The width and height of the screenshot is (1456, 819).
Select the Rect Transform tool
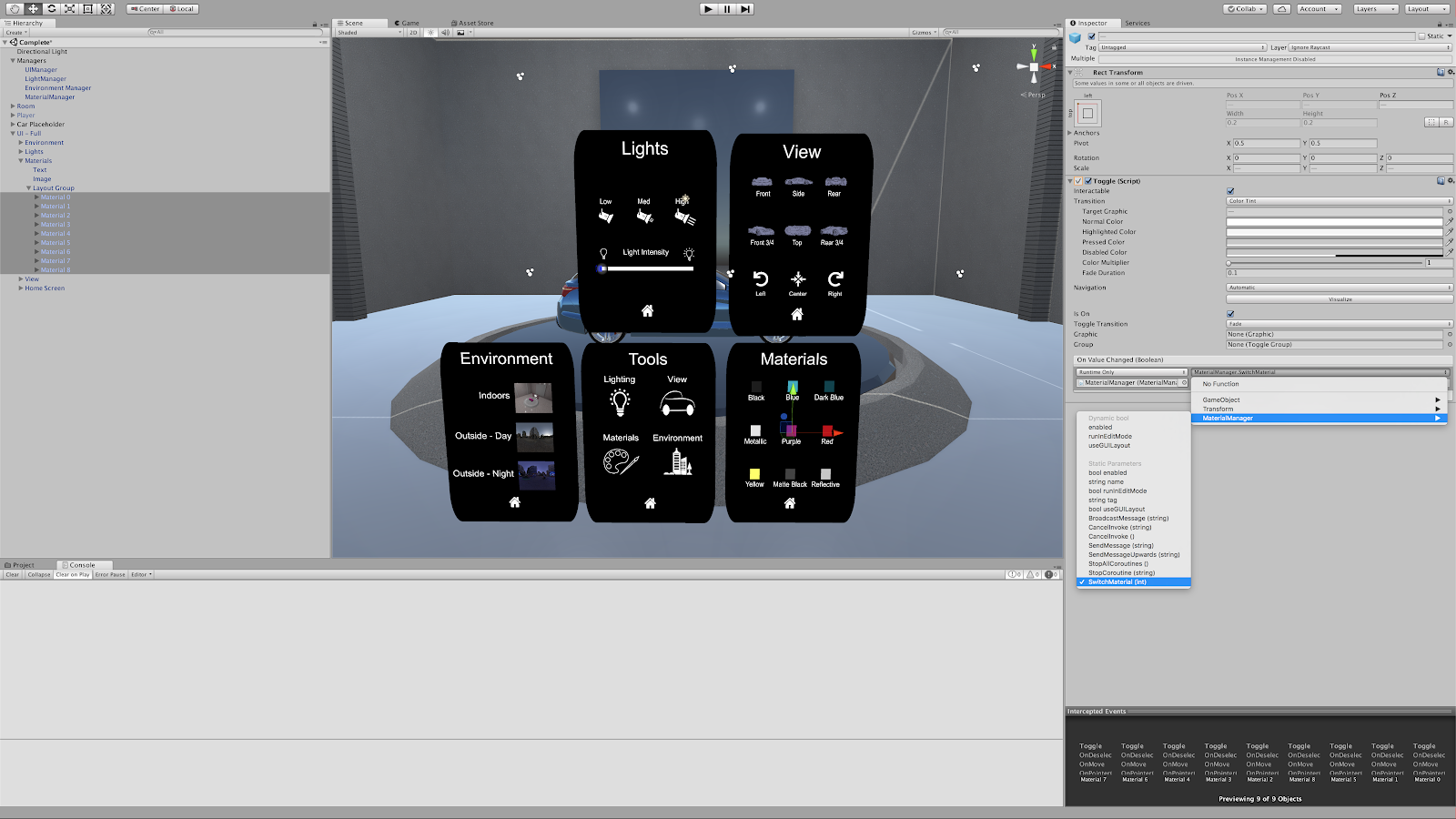click(x=88, y=9)
